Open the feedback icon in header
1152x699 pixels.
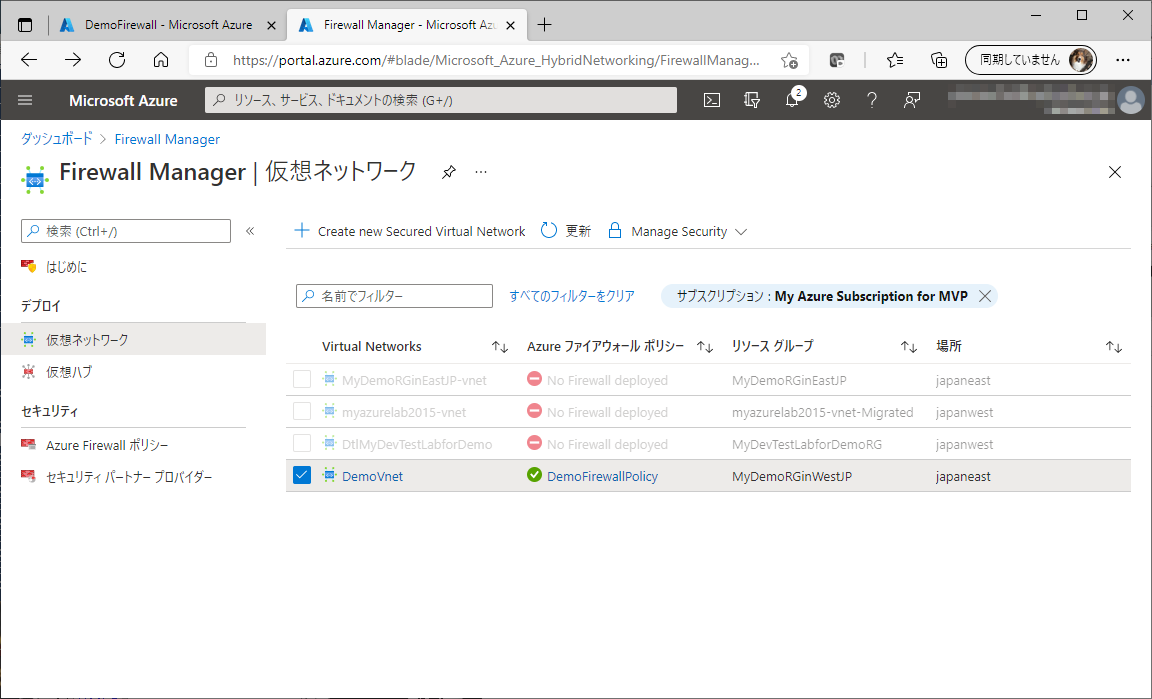coord(912,100)
